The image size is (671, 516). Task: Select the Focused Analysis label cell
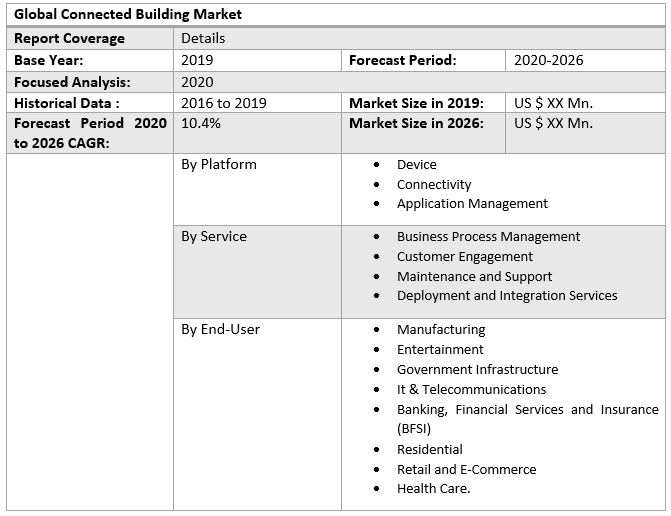72,82
